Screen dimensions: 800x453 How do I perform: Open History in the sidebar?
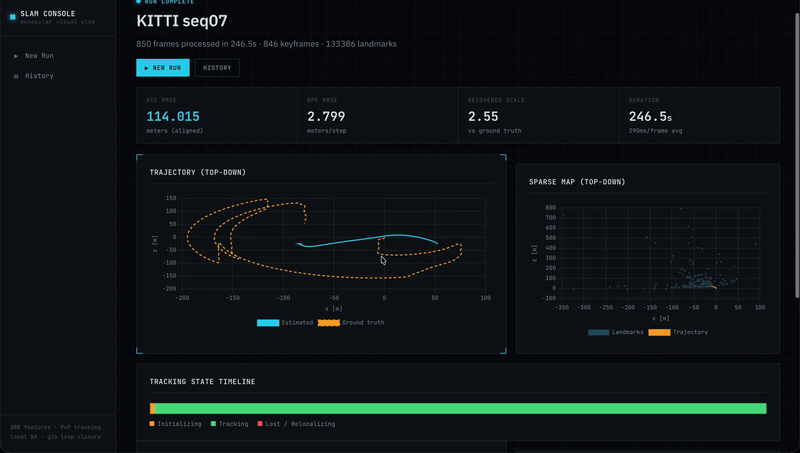(39, 76)
